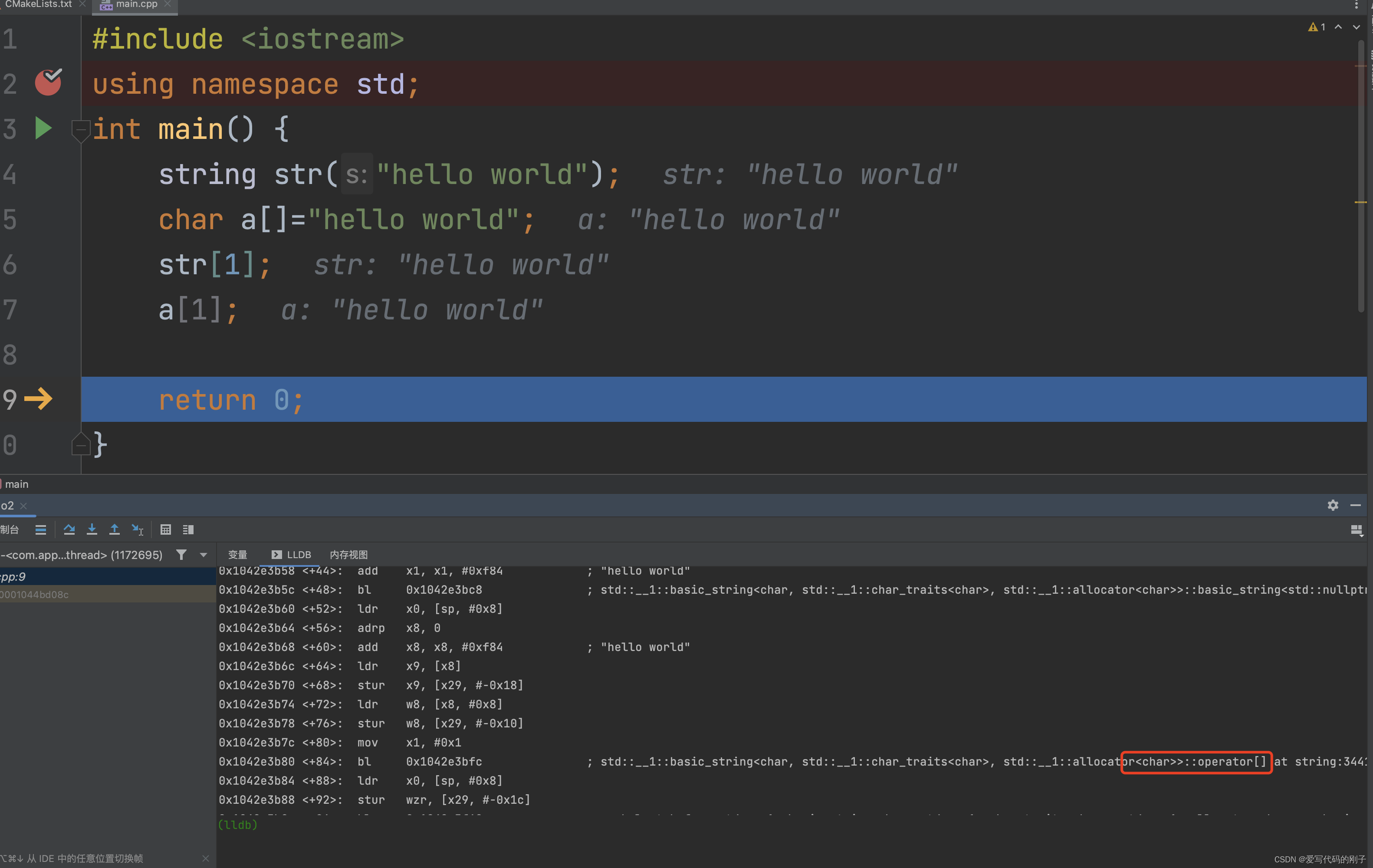Image resolution: width=1373 pixels, height=868 pixels.
Task: Hide the debug tool window
Action: (1356, 505)
